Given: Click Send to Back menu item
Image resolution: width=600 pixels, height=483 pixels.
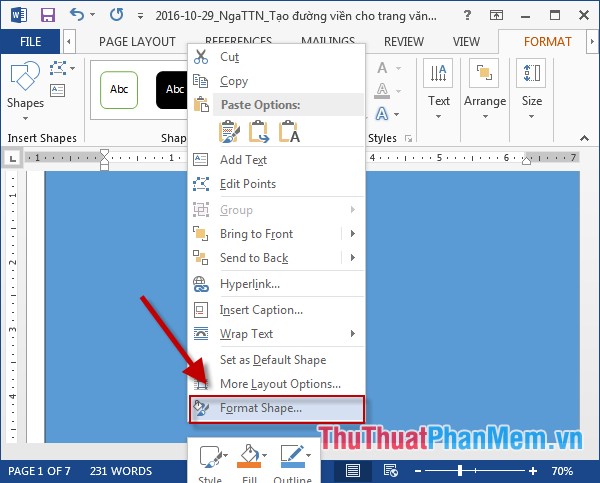Looking at the screenshot, I should (265, 258).
